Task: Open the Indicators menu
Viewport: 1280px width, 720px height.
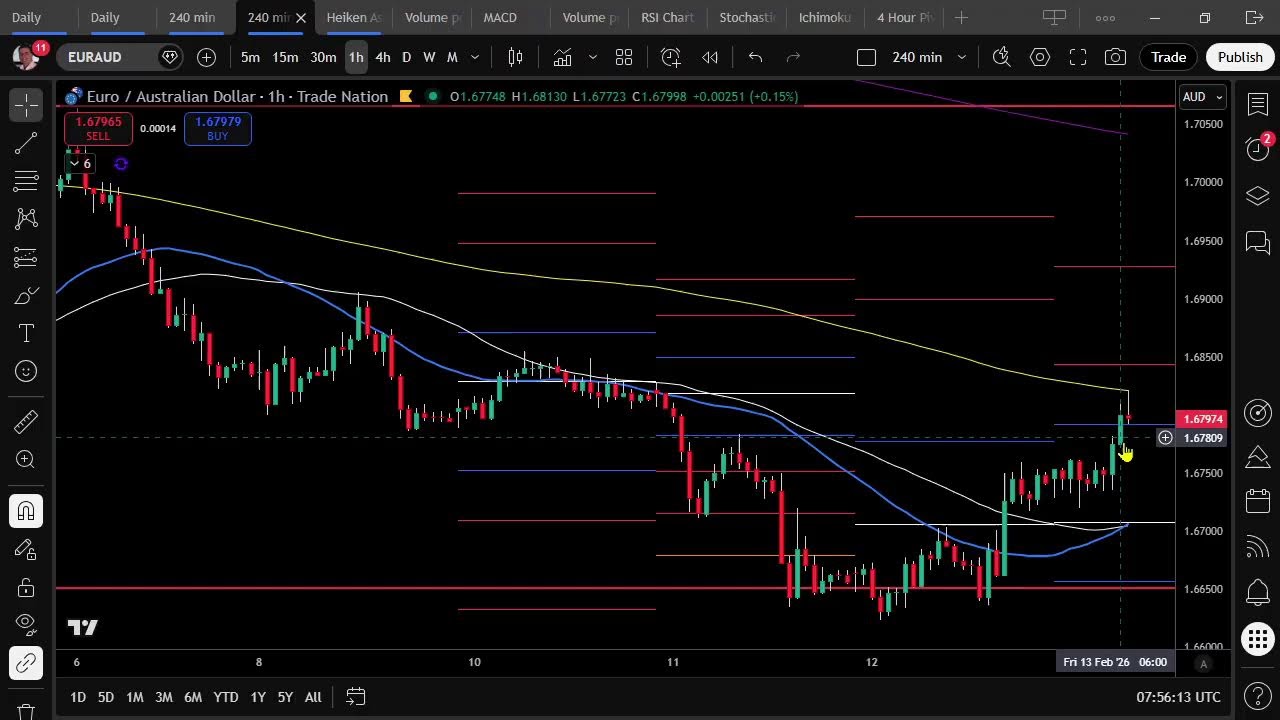Action: coord(562,57)
